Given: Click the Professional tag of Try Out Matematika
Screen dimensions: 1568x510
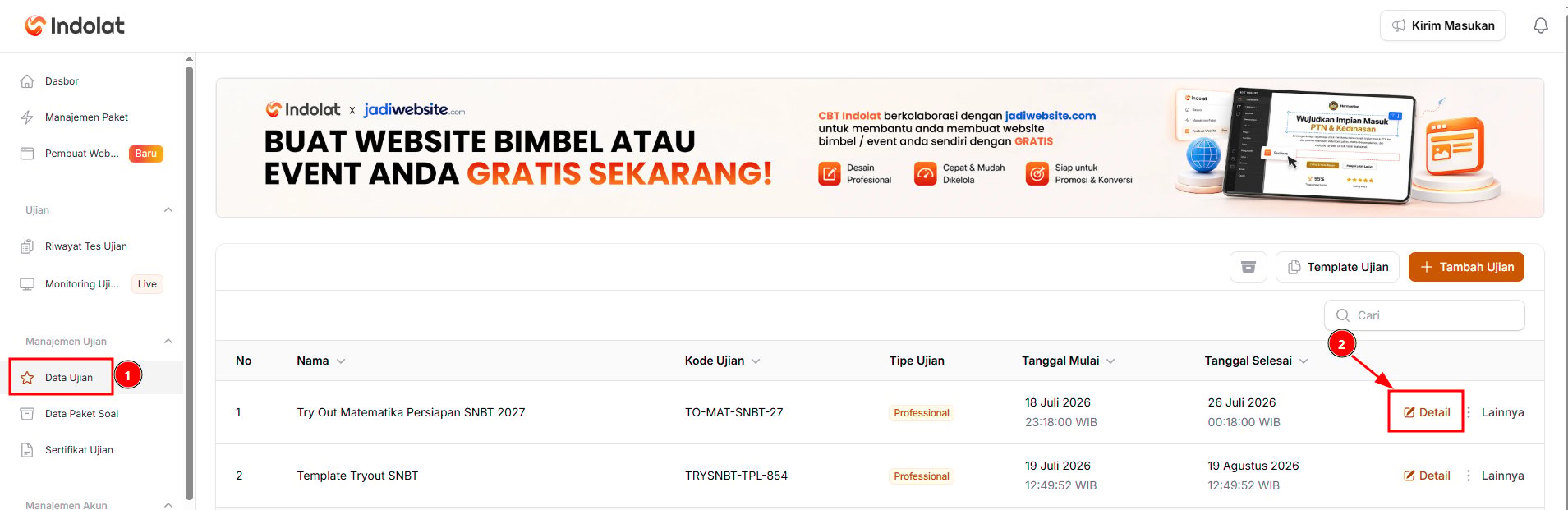Looking at the screenshot, I should (922, 413).
